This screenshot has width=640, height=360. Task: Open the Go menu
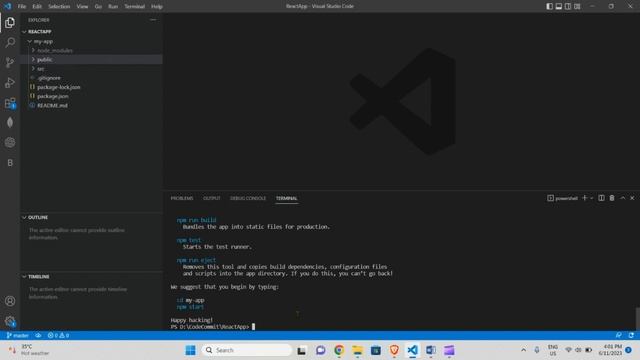pyautogui.click(x=98, y=6)
